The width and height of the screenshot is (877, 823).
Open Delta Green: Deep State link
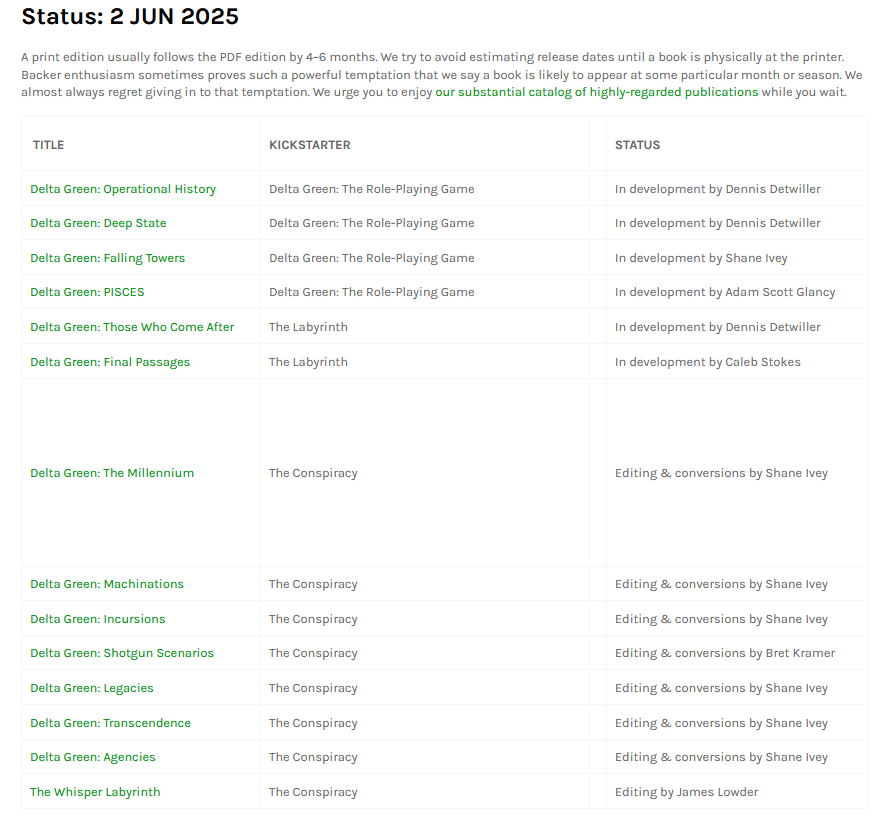(x=98, y=223)
